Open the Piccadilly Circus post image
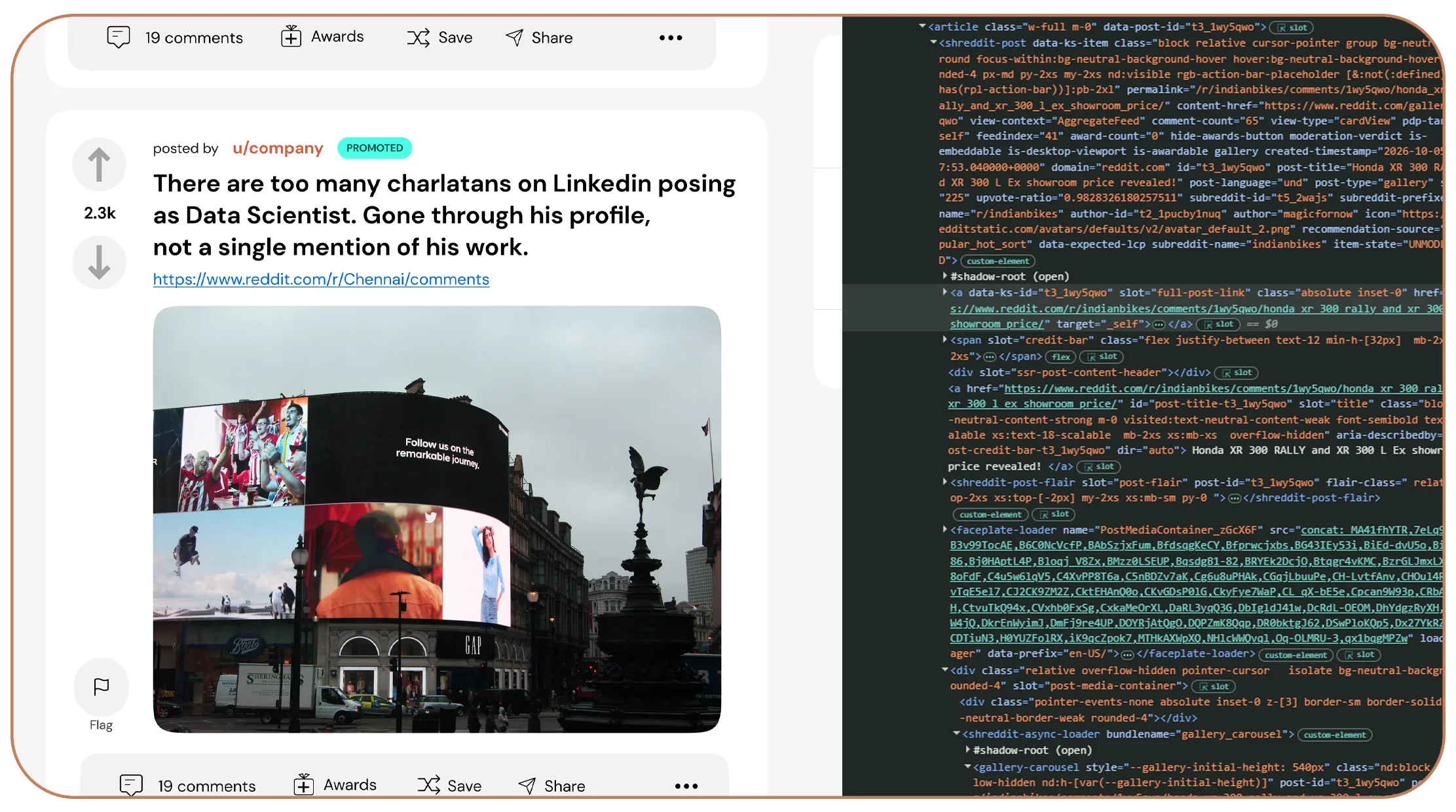Viewport: 1456px width, 812px height. pyautogui.click(x=437, y=519)
